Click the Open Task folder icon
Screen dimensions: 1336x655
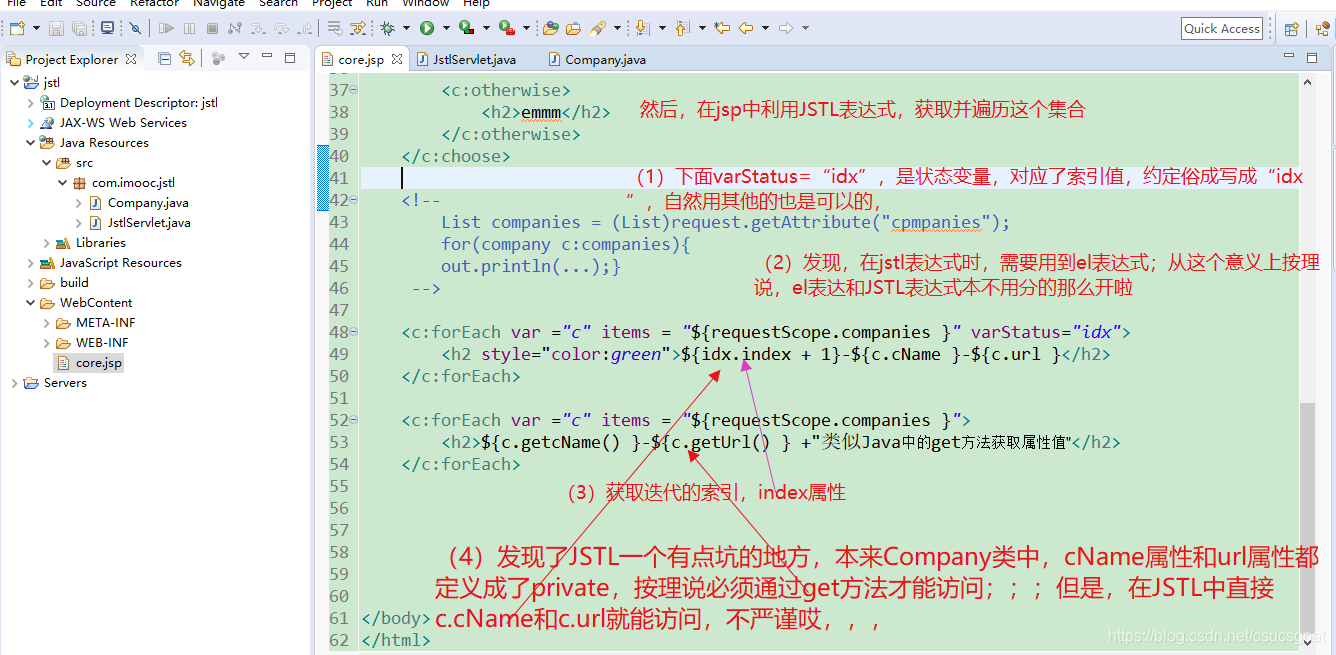(573, 28)
